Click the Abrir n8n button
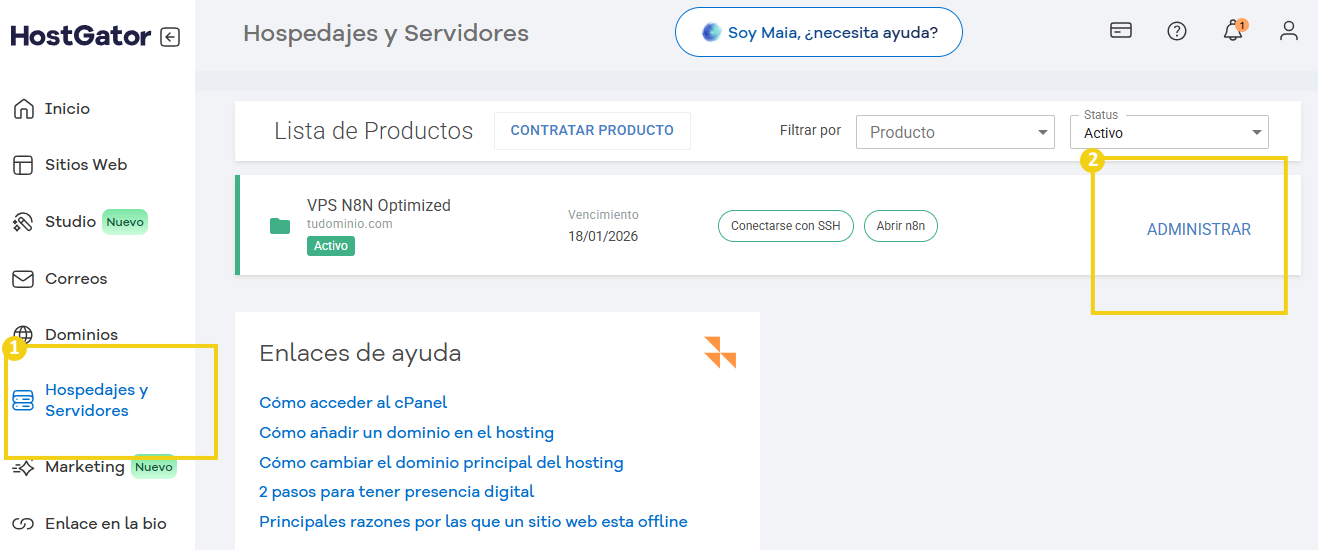Viewport: 1318px width, 550px height. 900,226
